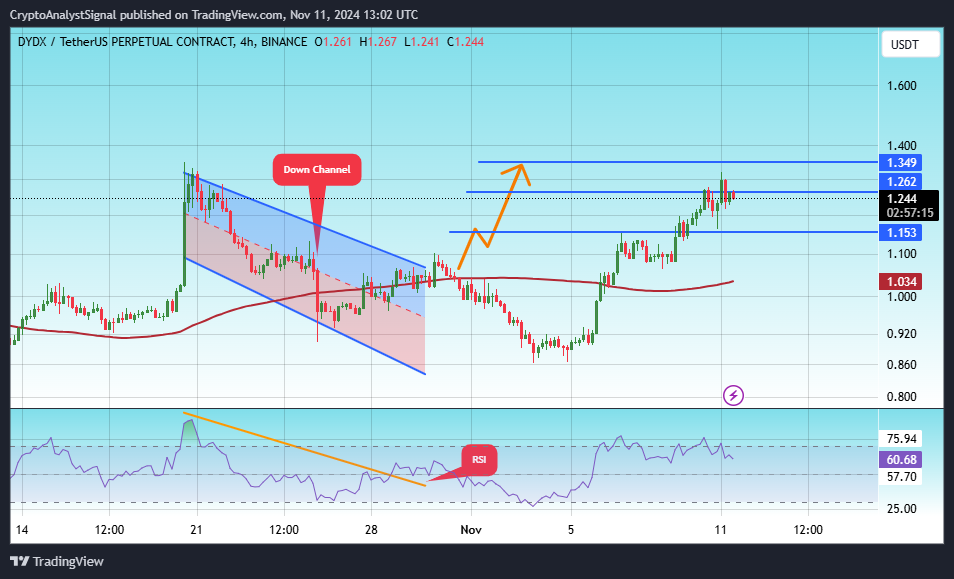Click the 21 date label on time axis
The width and height of the screenshot is (954, 579).
(197, 529)
